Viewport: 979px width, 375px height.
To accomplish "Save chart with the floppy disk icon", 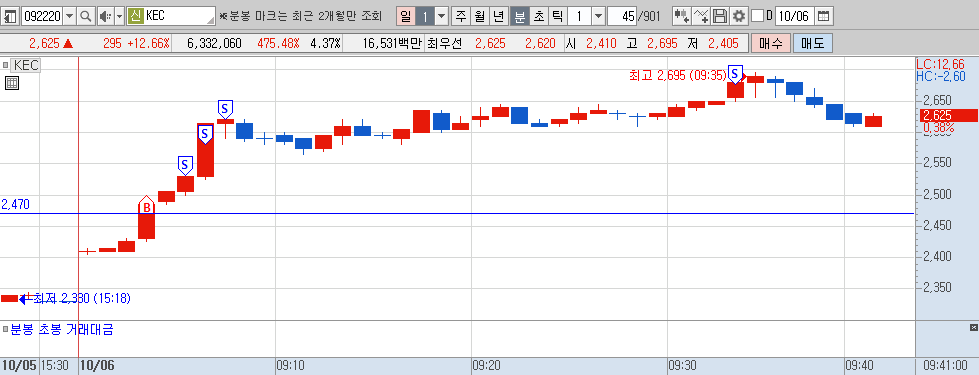I will point(721,16).
